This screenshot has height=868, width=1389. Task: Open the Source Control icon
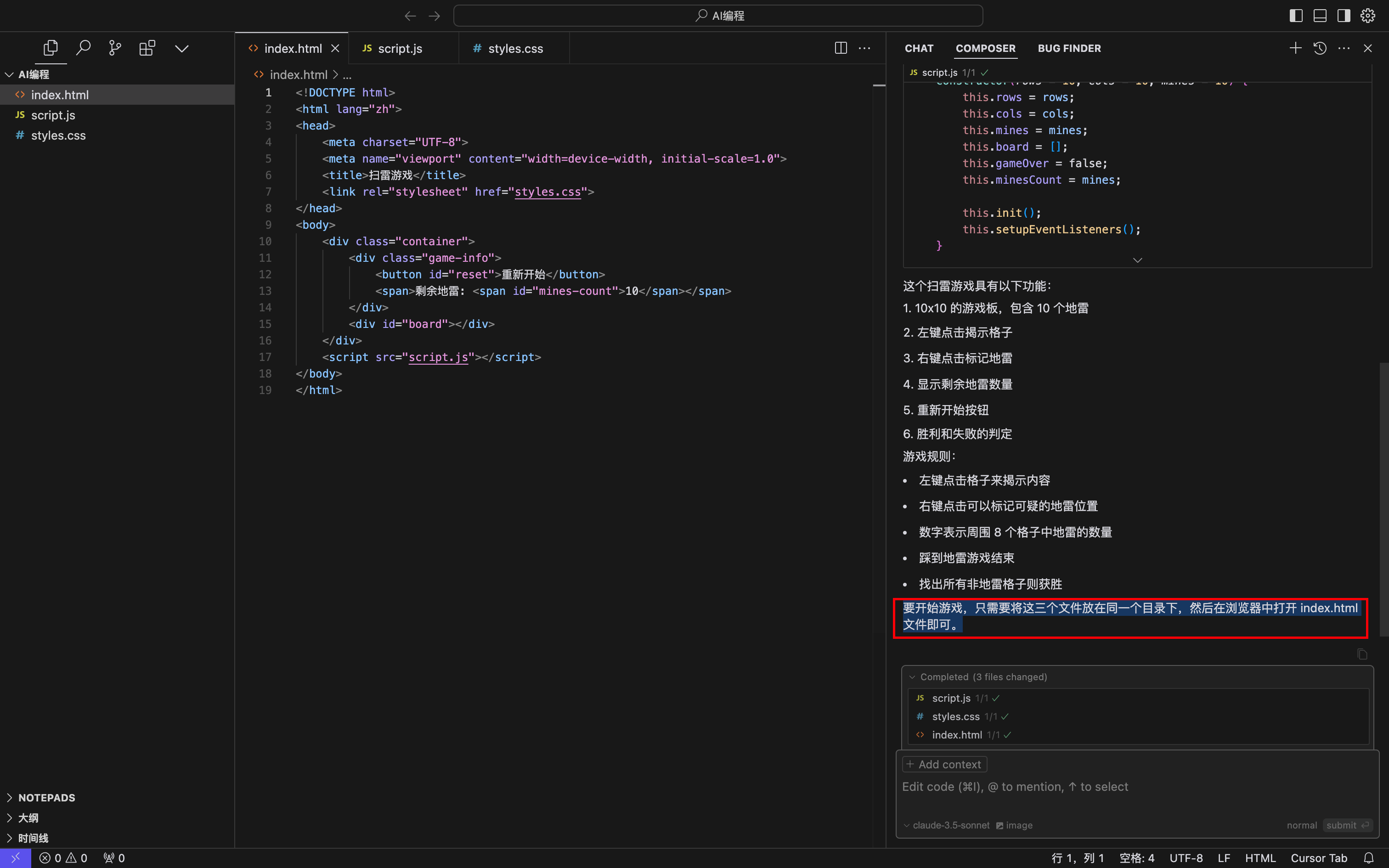pos(115,48)
